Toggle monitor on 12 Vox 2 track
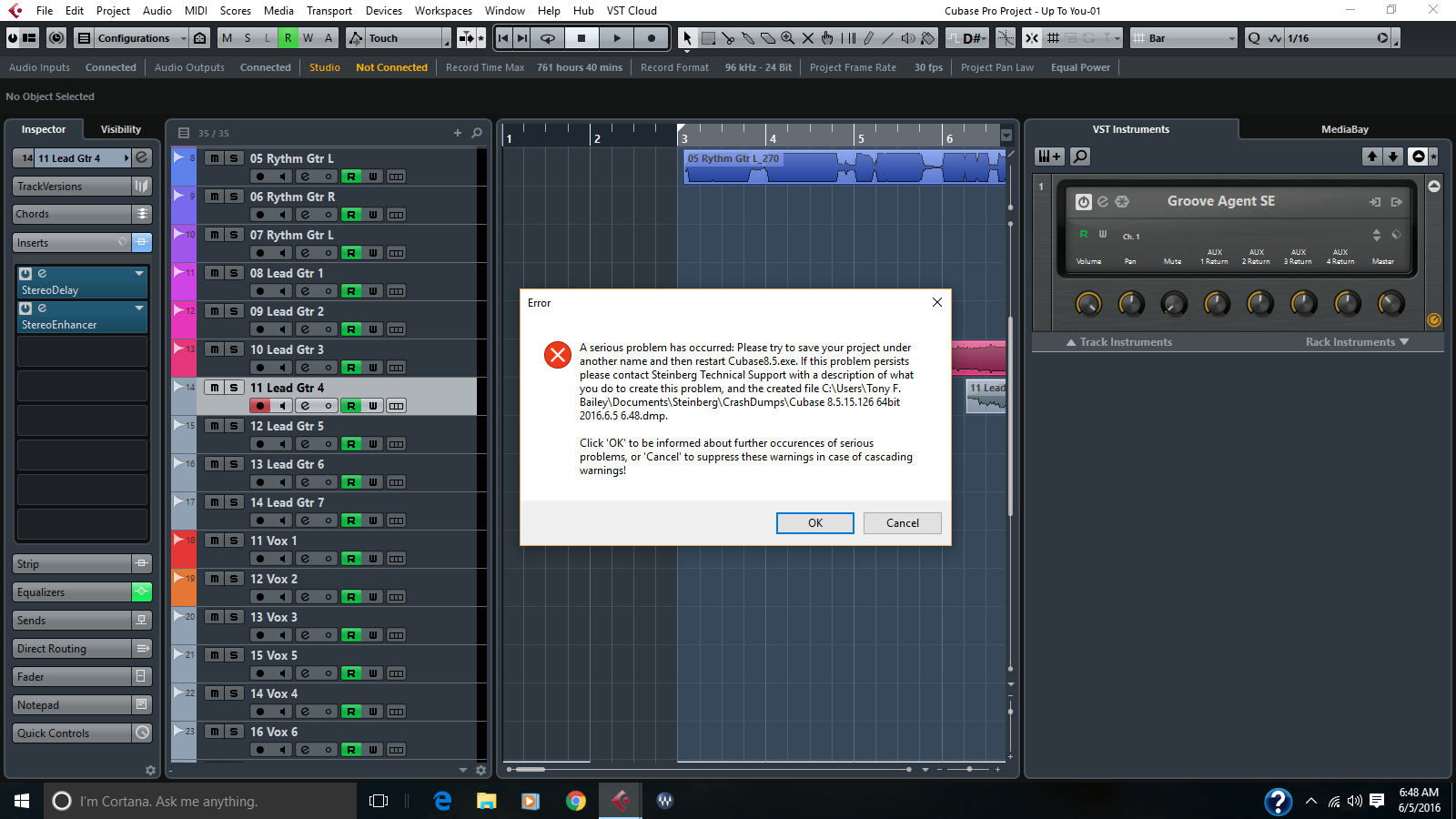Image resolution: width=1456 pixels, height=819 pixels. click(x=282, y=597)
